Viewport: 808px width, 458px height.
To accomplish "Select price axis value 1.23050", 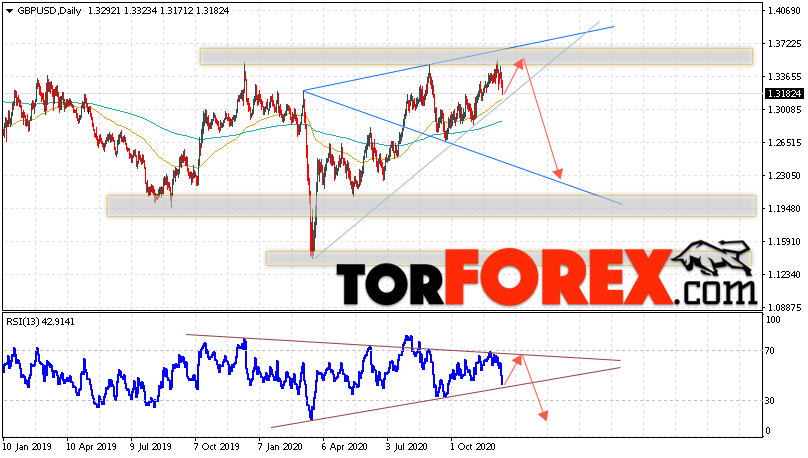I will [x=784, y=176].
